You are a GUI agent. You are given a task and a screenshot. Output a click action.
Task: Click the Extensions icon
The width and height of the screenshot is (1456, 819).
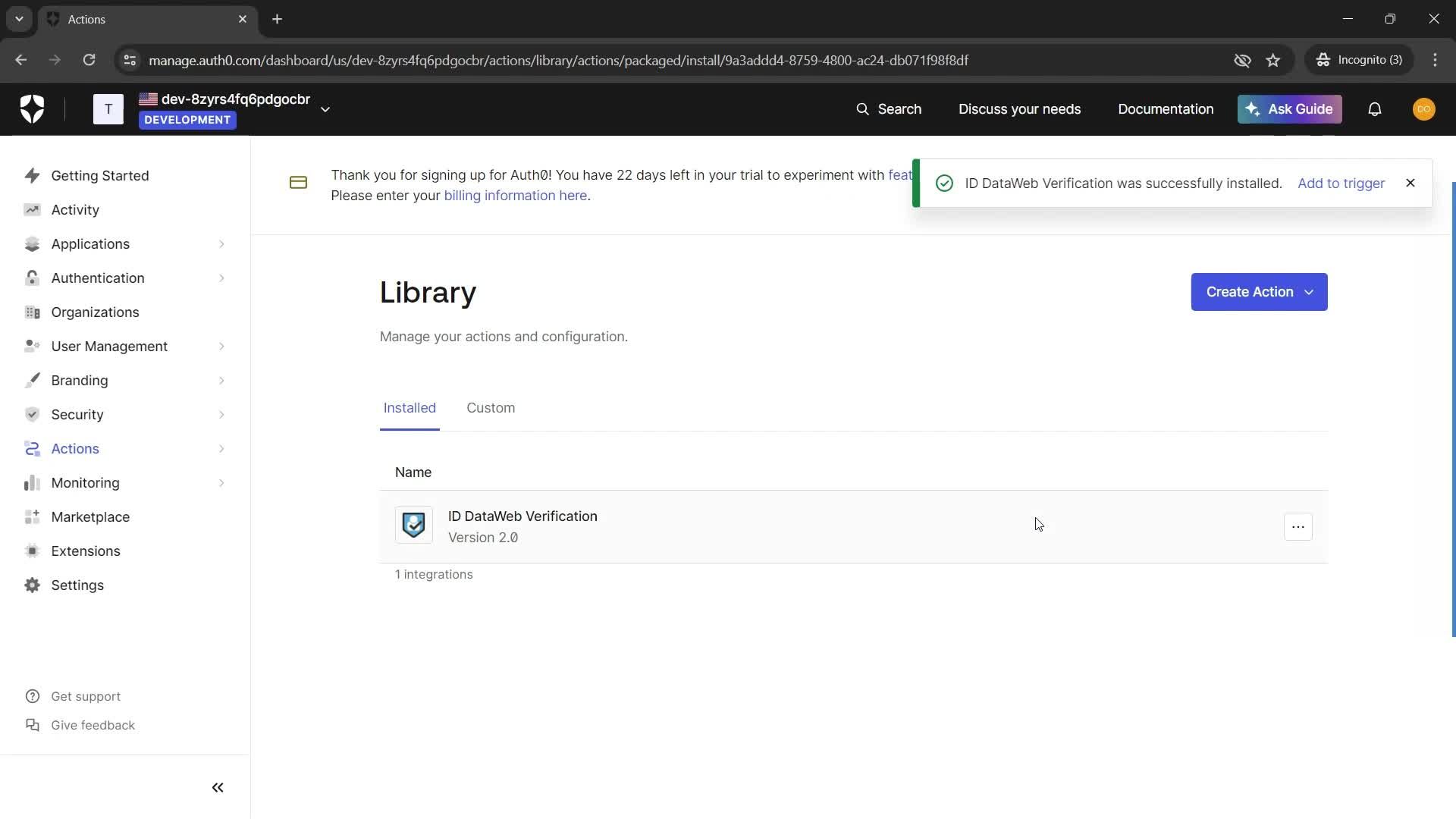(32, 551)
